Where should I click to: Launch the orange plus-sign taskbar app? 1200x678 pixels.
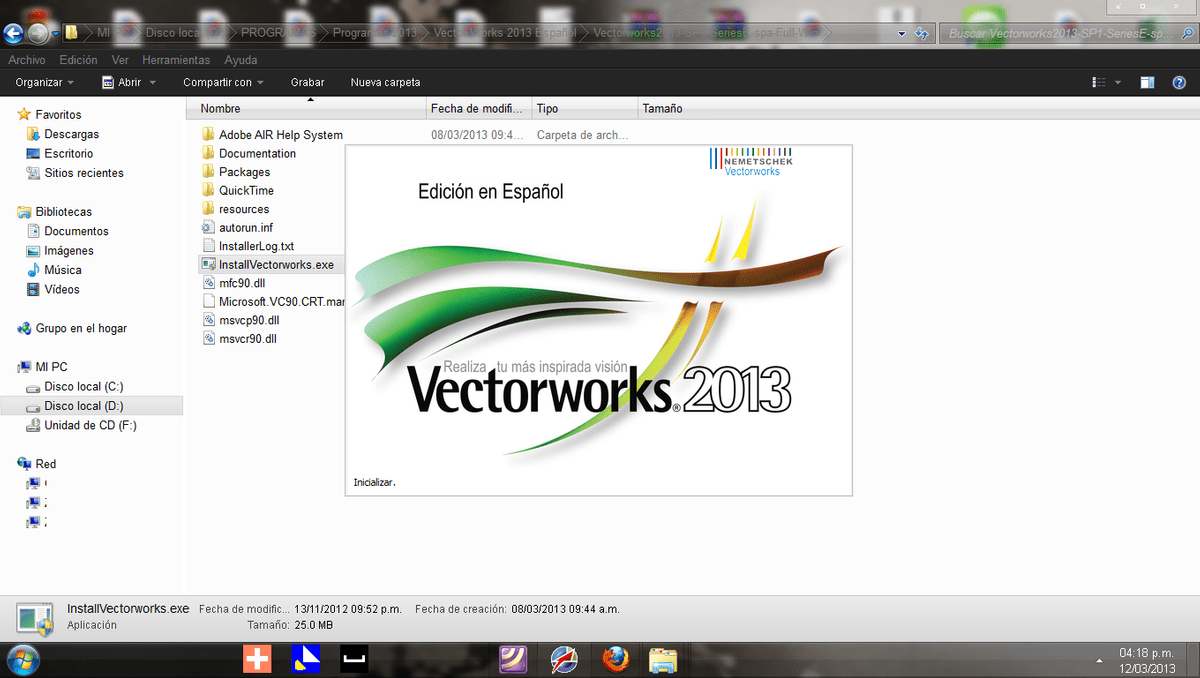pyautogui.click(x=257, y=659)
